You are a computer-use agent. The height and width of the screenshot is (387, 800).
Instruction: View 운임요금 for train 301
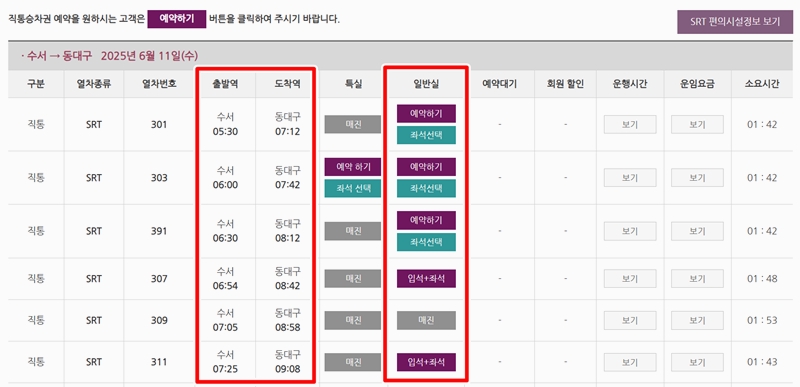[x=697, y=124]
